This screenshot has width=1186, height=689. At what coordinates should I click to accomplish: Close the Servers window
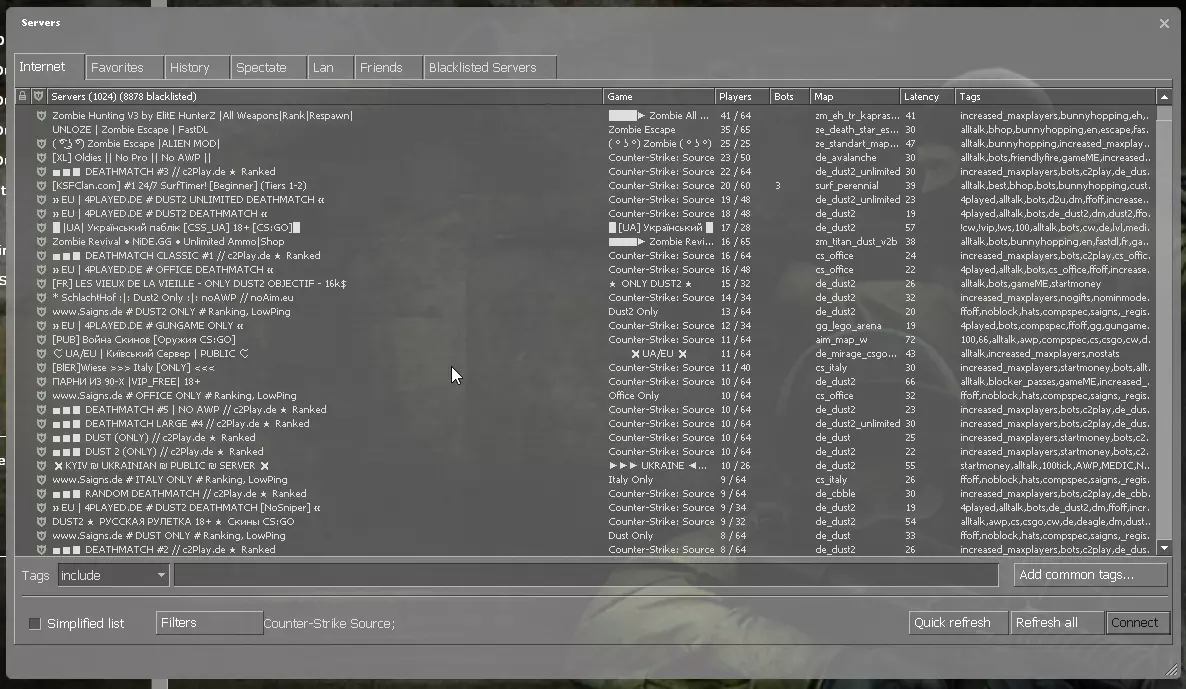click(1164, 23)
